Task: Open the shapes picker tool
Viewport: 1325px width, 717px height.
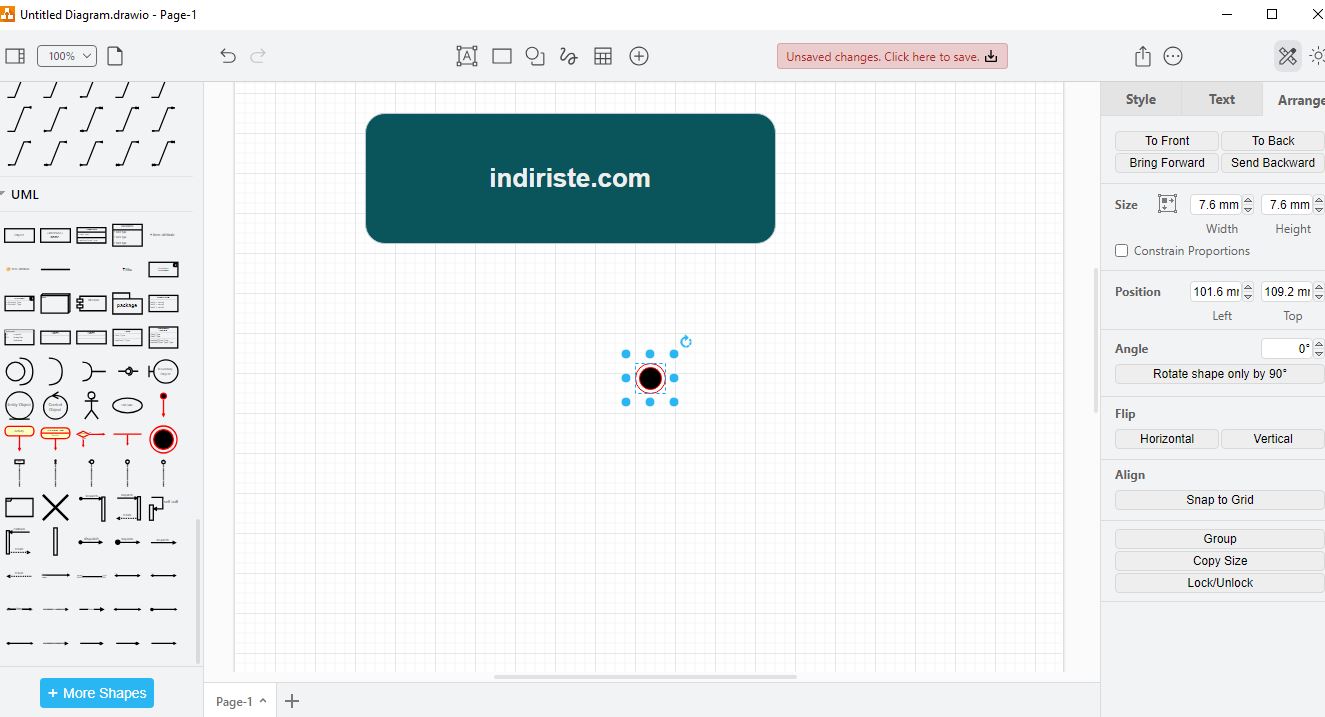Action: coord(535,56)
